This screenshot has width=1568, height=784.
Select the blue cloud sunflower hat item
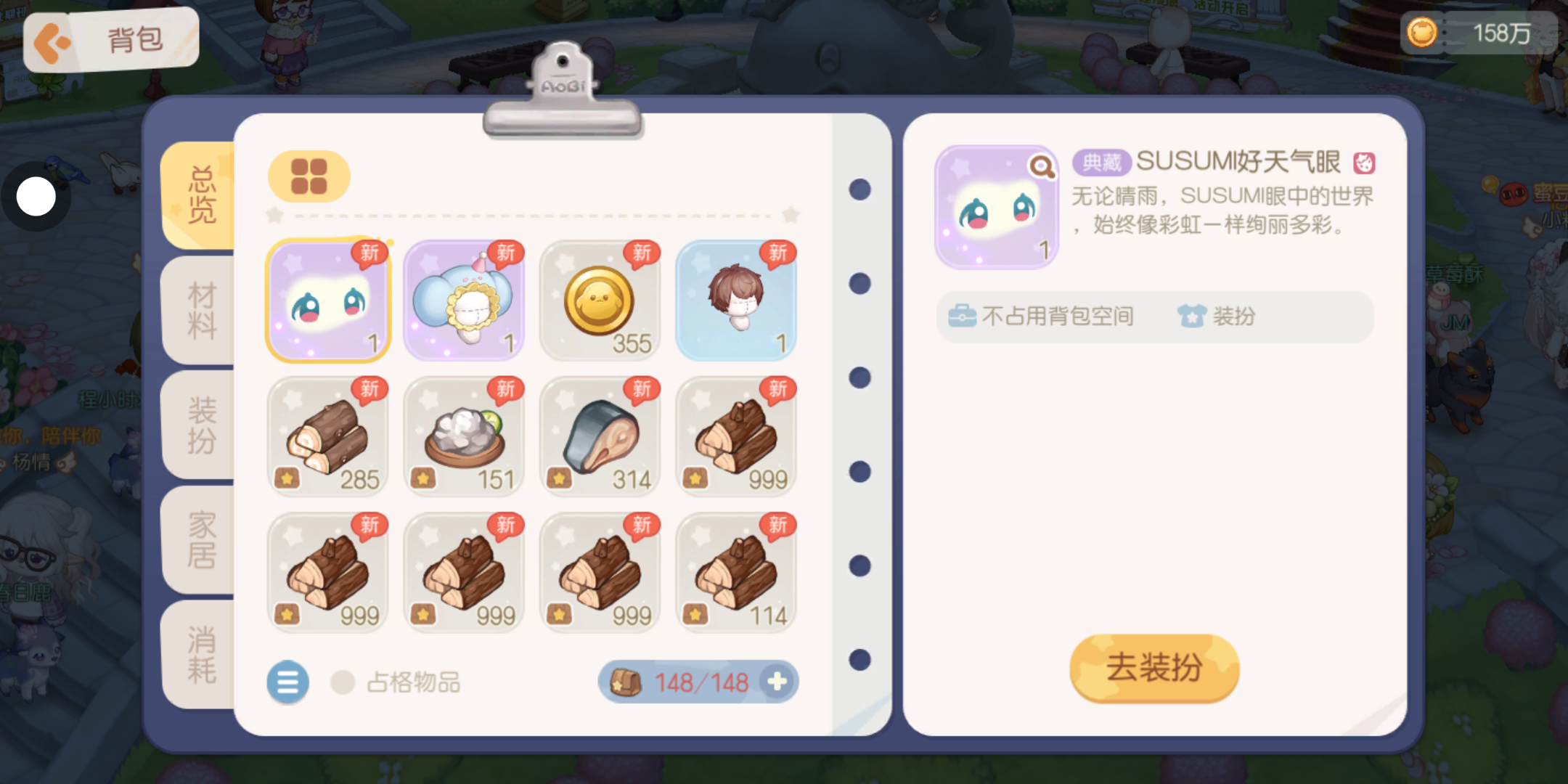tap(464, 301)
